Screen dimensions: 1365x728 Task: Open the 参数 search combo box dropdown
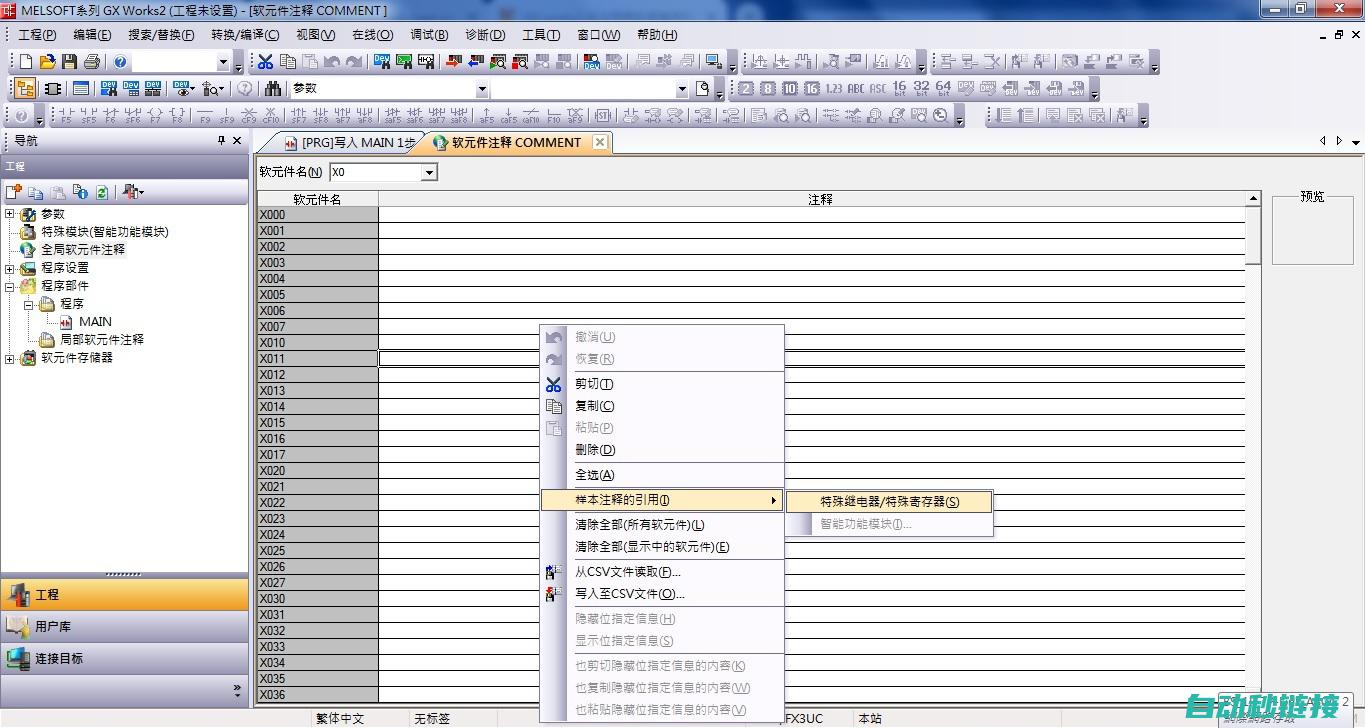pos(481,89)
